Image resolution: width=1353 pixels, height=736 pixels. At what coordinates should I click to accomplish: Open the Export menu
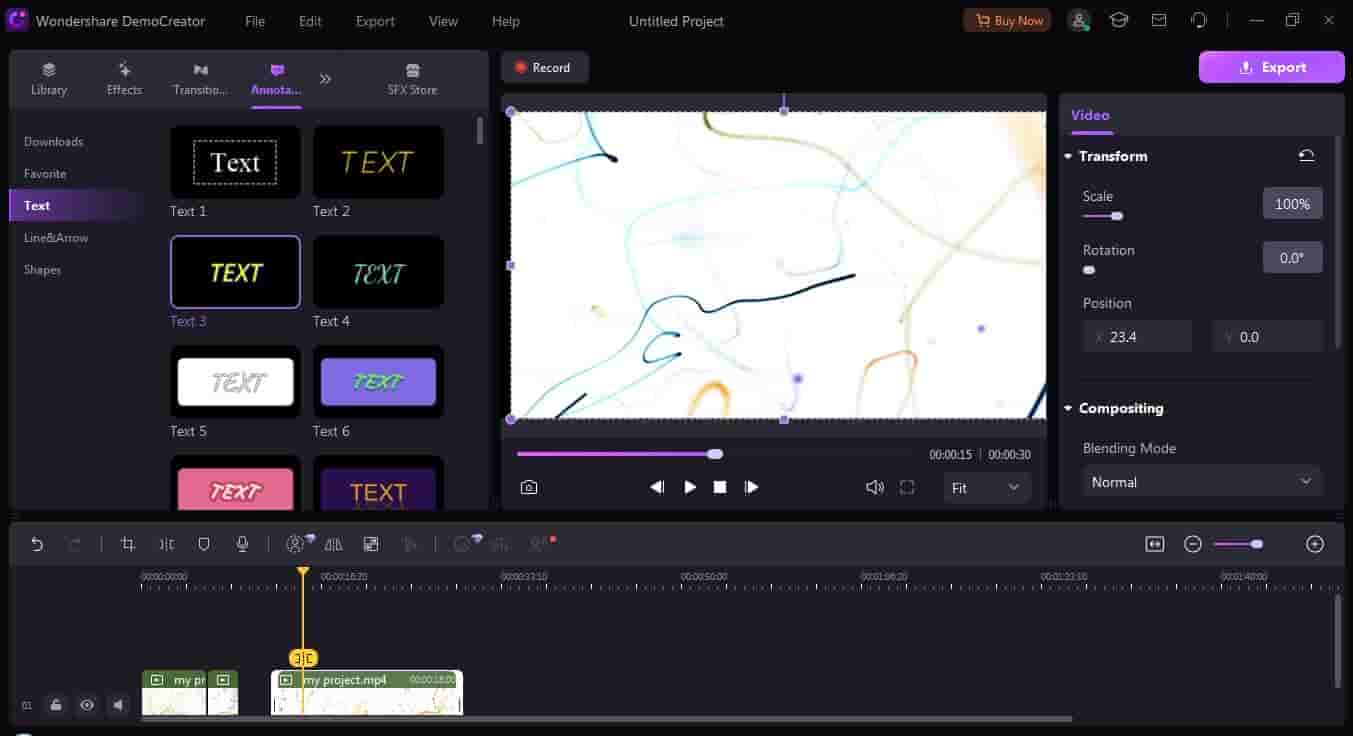[x=375, y=21]
